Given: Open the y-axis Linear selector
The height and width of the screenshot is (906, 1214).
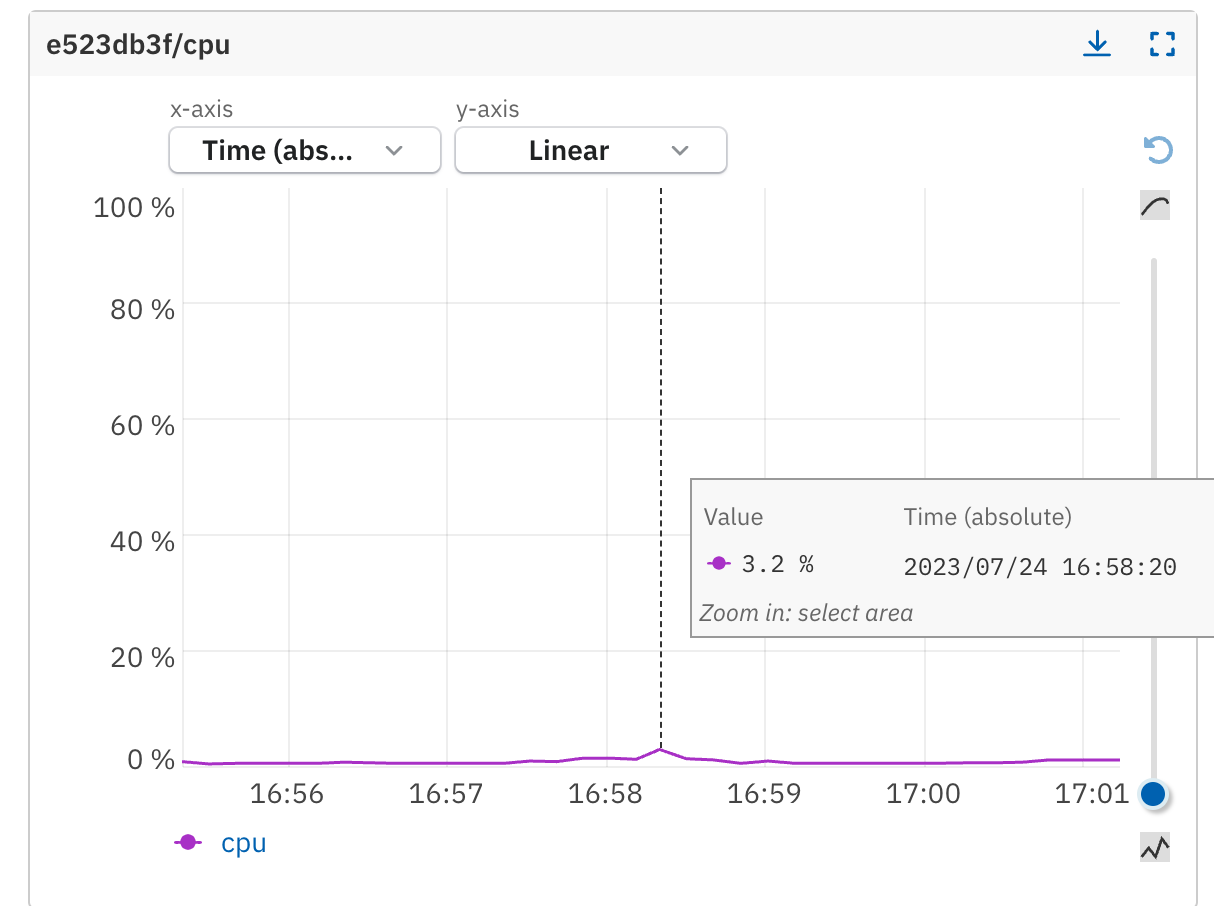Looking at the screenshot, I should (590, 150).
